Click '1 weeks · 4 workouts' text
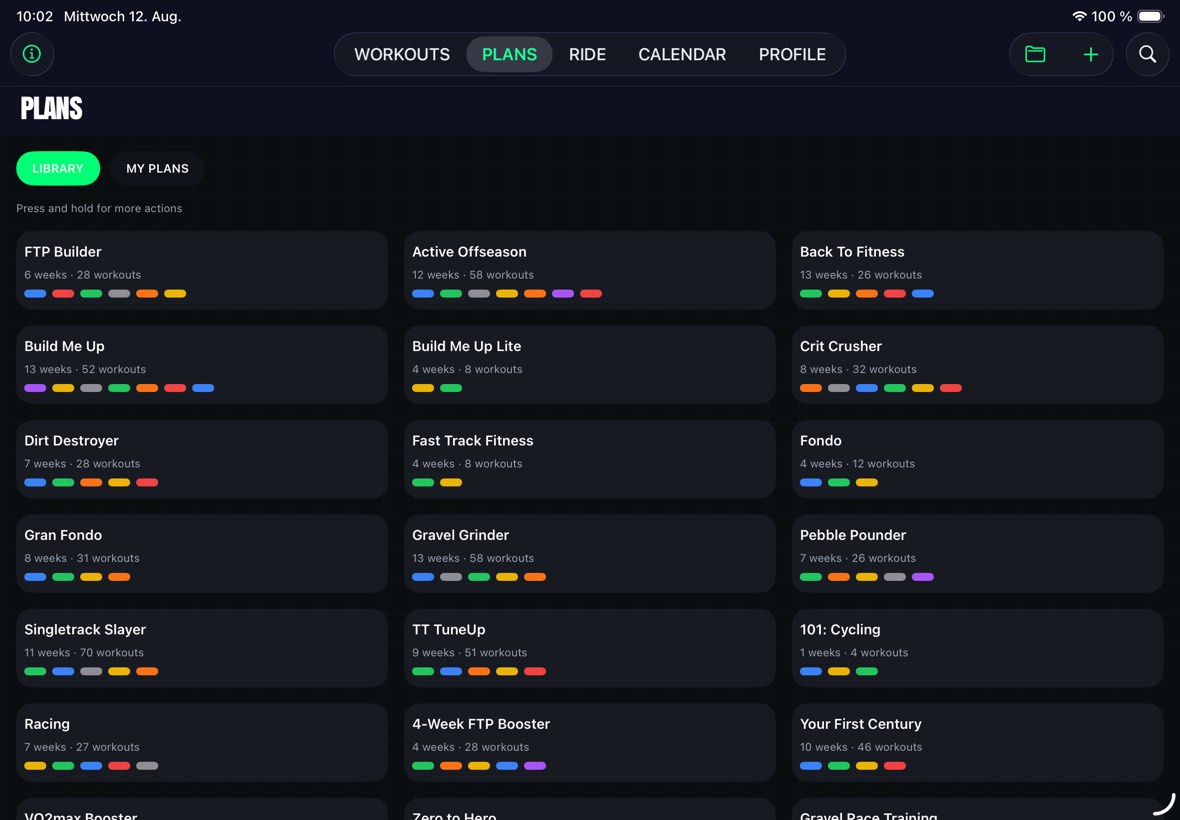The width and height of the screenshot is (1180, 820). click(854, 652)
